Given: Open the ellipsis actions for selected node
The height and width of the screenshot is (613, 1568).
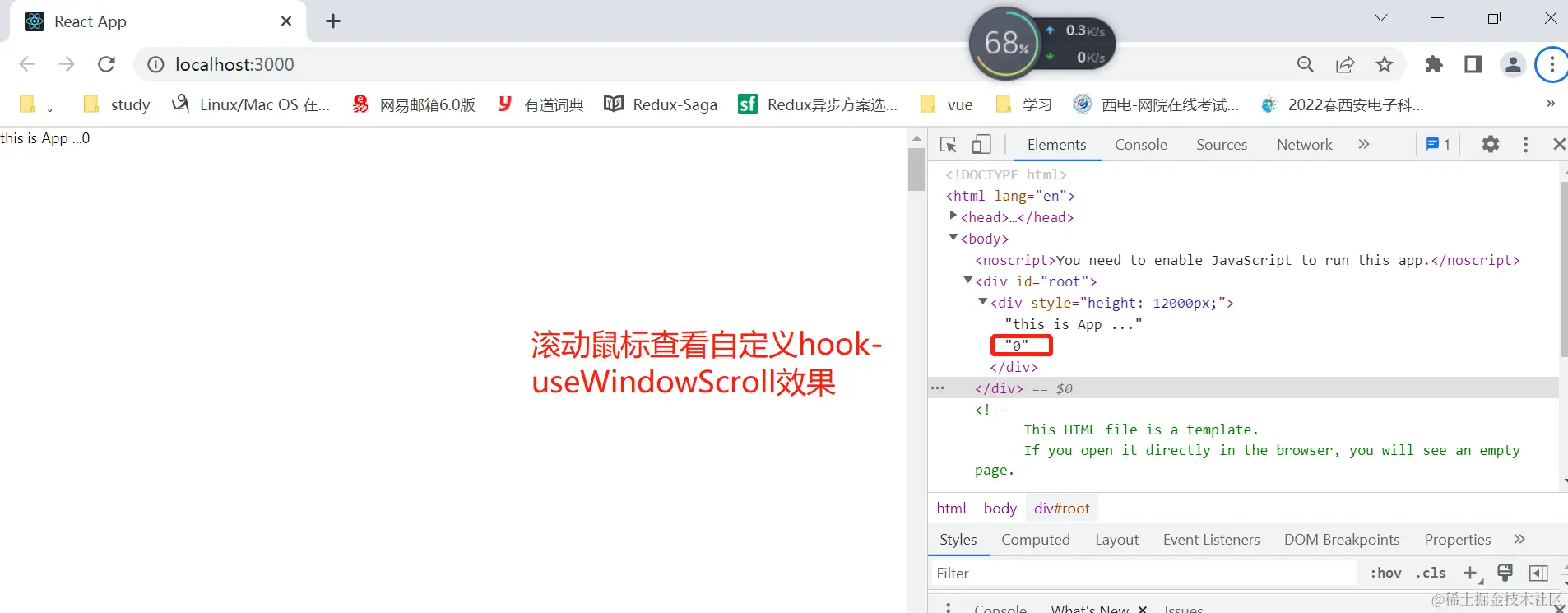Looking at the screenshot, I should point(937,388).
